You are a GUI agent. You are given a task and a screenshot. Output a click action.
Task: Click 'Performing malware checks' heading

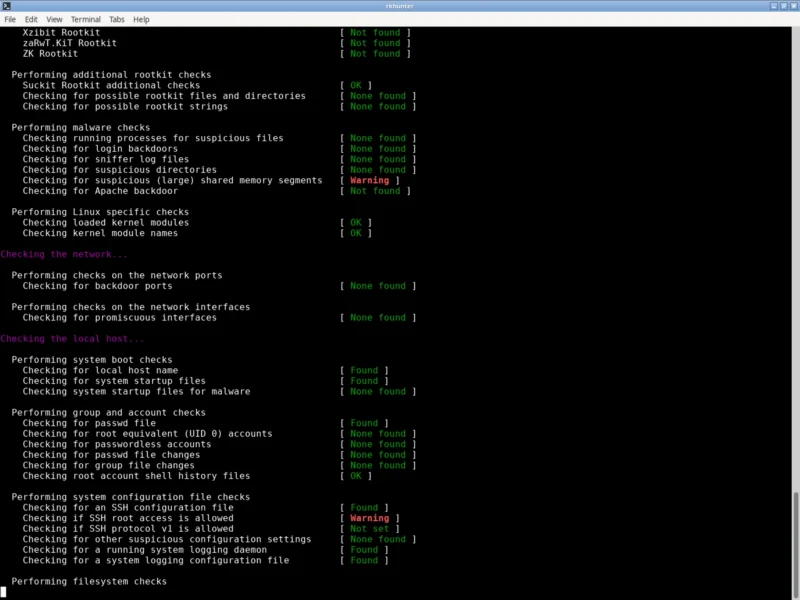pos(81,128)
